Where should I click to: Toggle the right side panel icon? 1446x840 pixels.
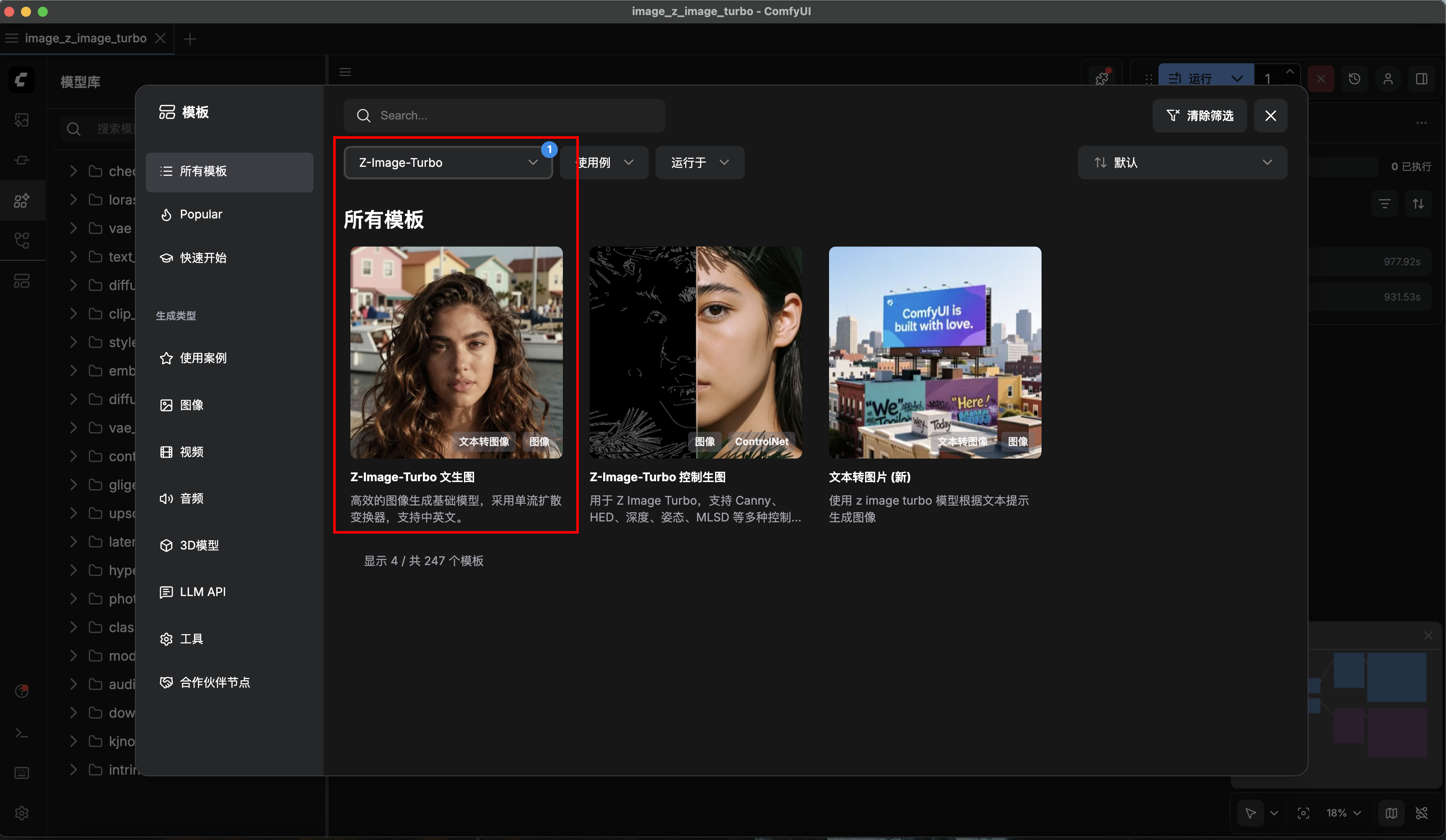pyautogui.click(x=1421, y=79)
